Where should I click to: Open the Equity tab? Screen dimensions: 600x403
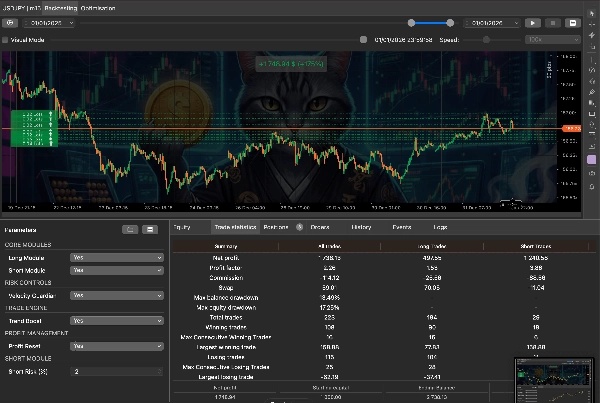[x=182, y=227]
